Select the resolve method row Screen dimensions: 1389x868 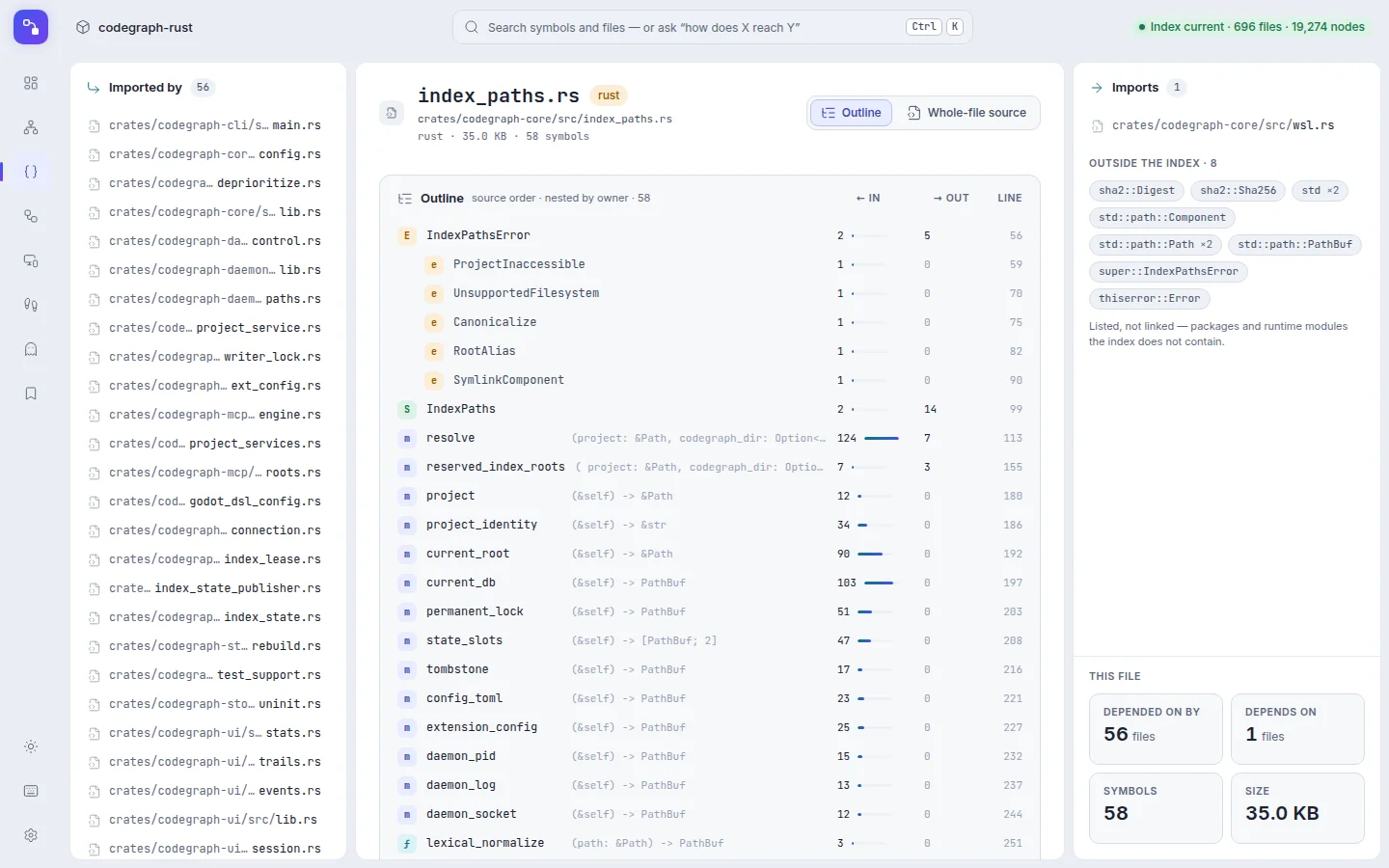pyautogui.click(x=710, y=438)
